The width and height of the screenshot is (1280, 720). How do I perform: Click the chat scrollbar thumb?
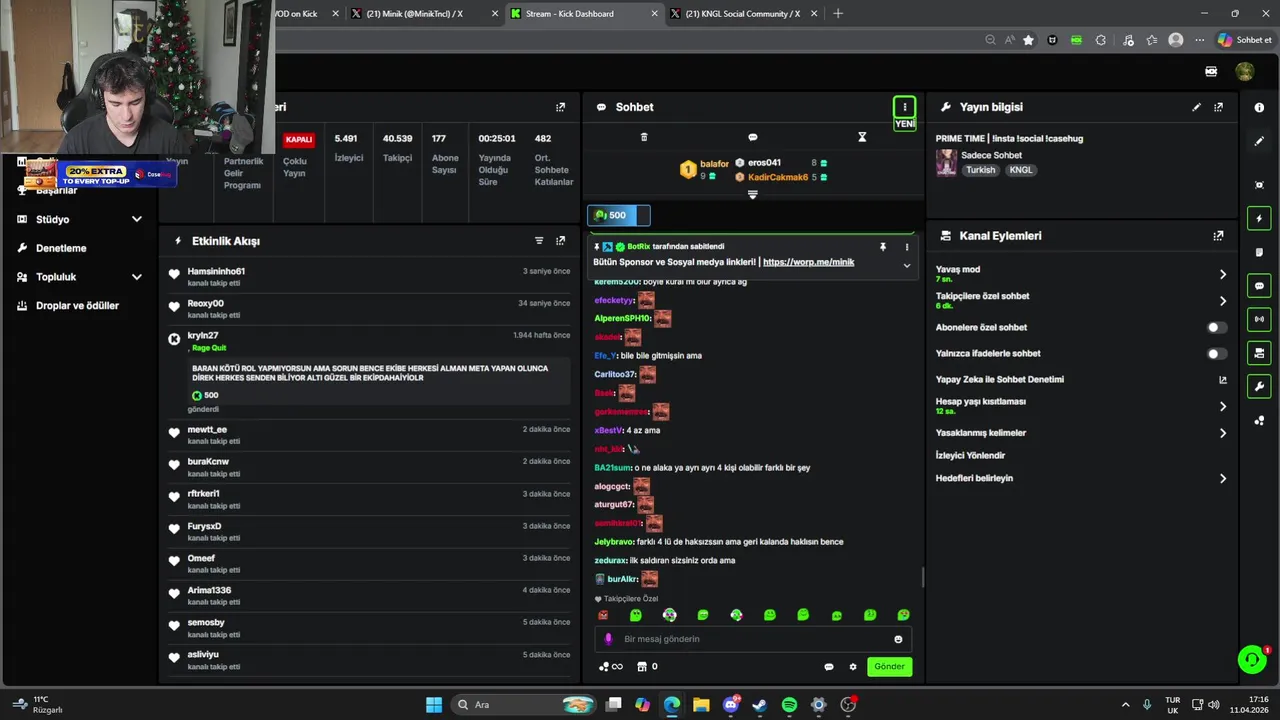click(922, 578)
